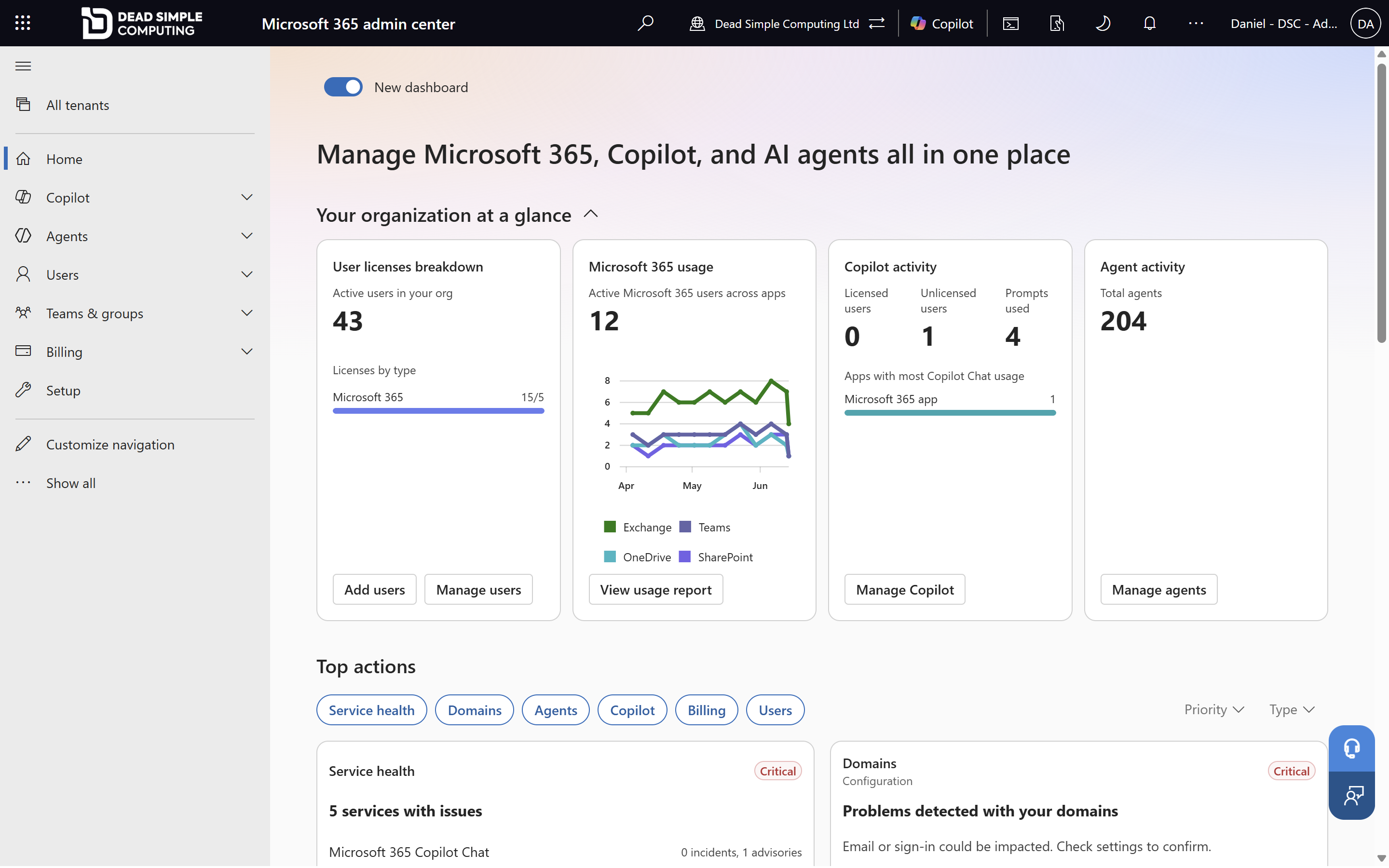
Task: Open the Cloud Shell terminal icon
Action: point(1010,24)
